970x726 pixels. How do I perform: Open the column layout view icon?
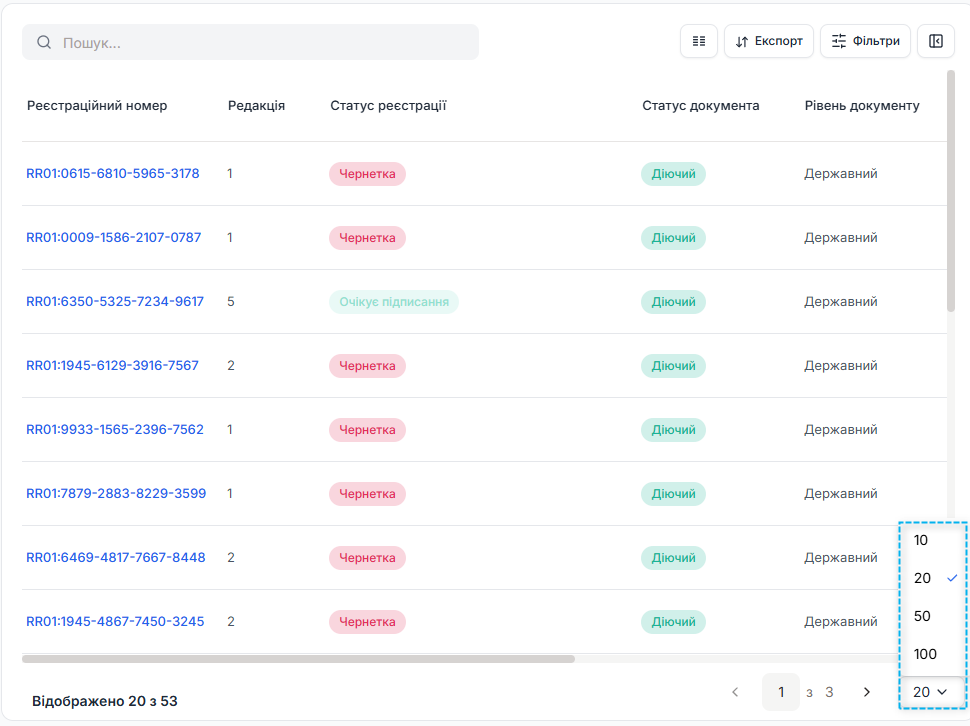point(698,41)
